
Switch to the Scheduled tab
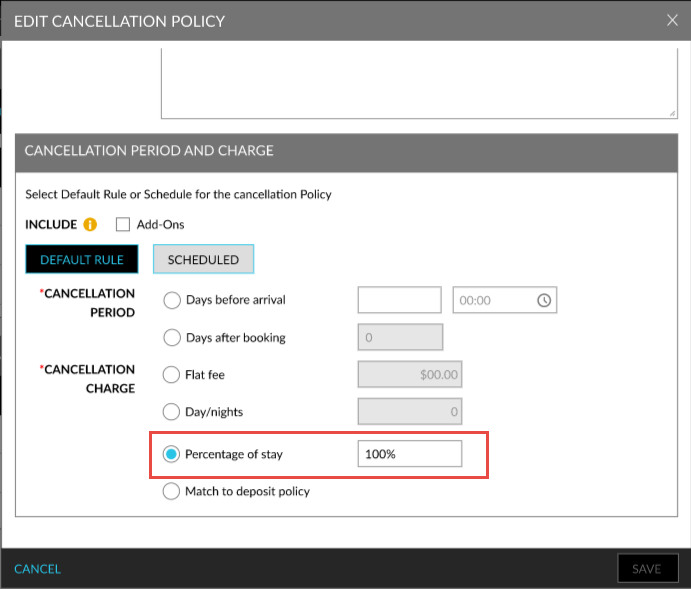coord(203,259)
